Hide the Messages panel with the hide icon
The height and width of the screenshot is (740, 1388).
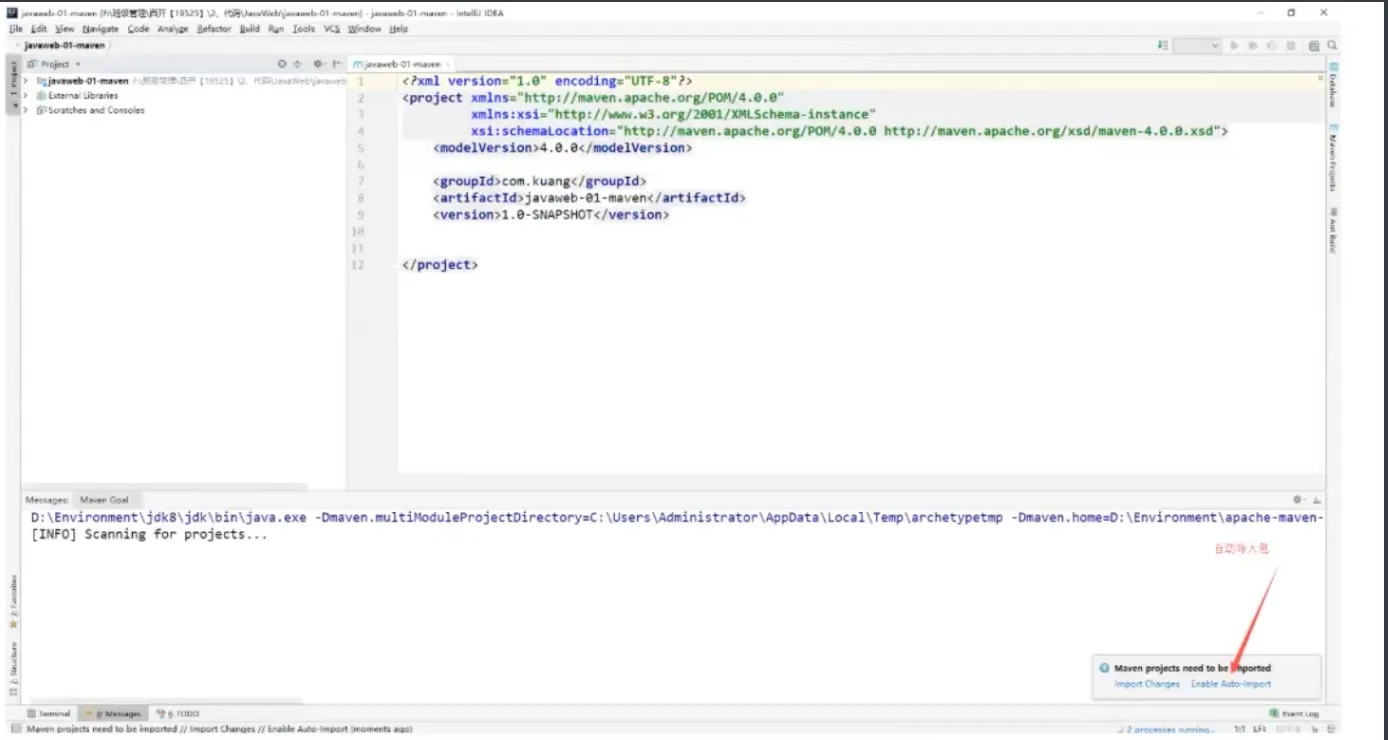point(1316,499)
